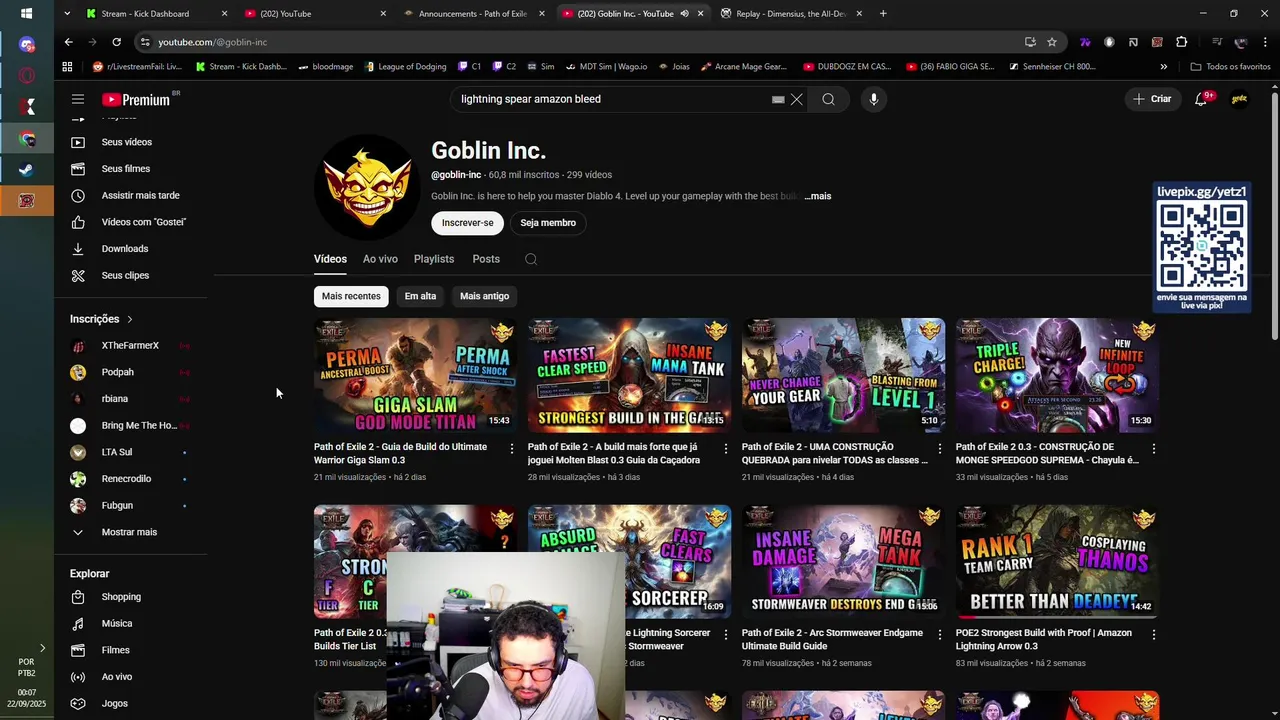Screen dimensions: 1280x720
Task: Open options for Giga Slam video
Action: [x=512, y=448]
